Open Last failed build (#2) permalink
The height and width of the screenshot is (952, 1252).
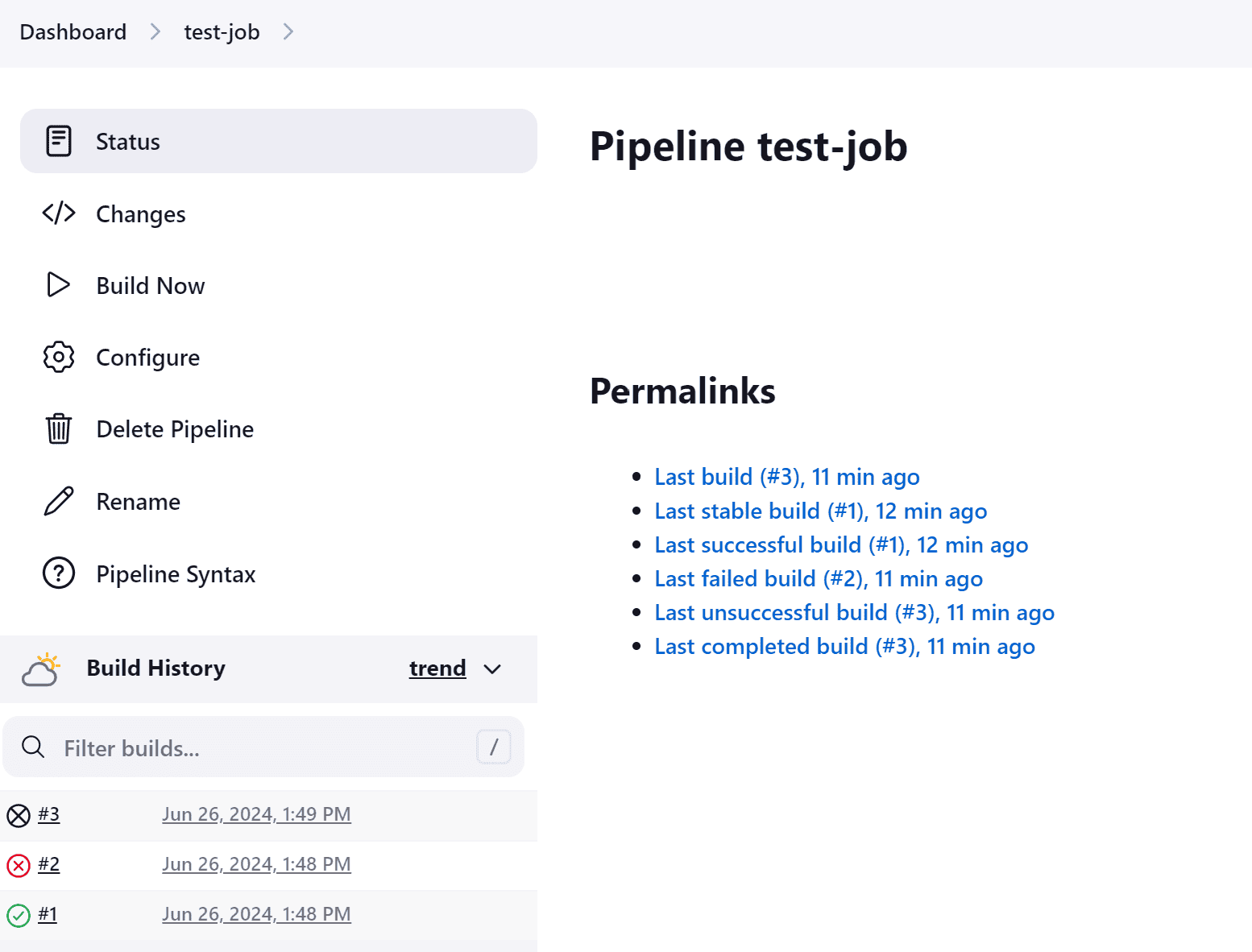819,578
